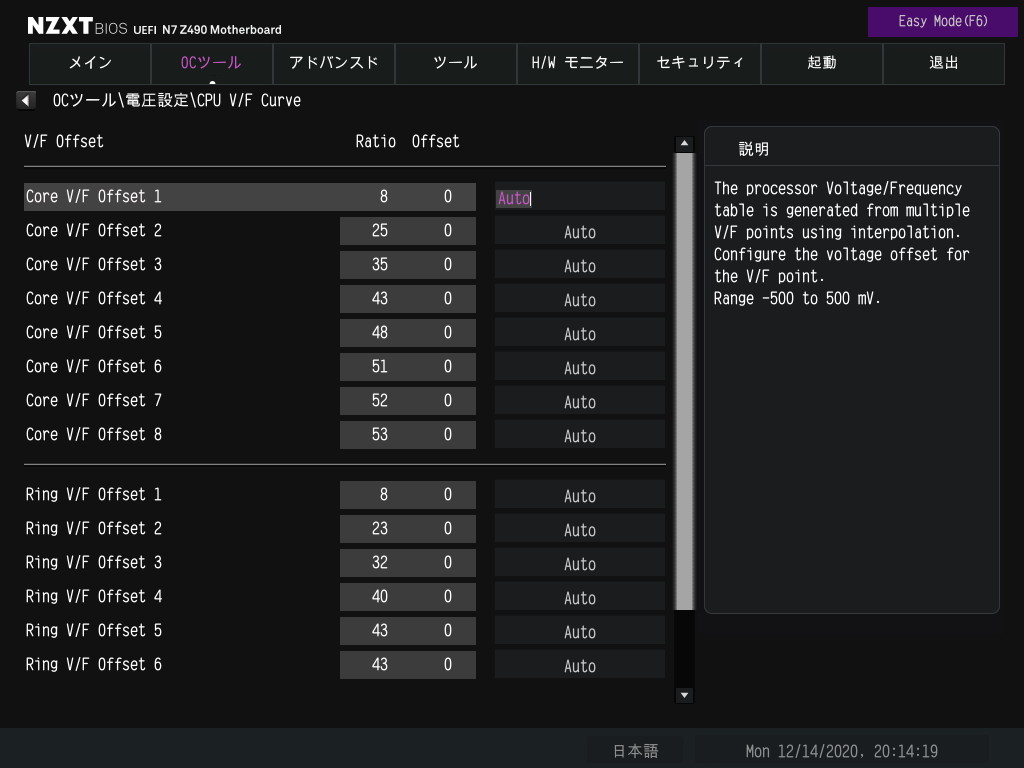1024x768 pixels.
Task: Click ratio value 35 of Core Offset 3
Action: coord(379,264)
